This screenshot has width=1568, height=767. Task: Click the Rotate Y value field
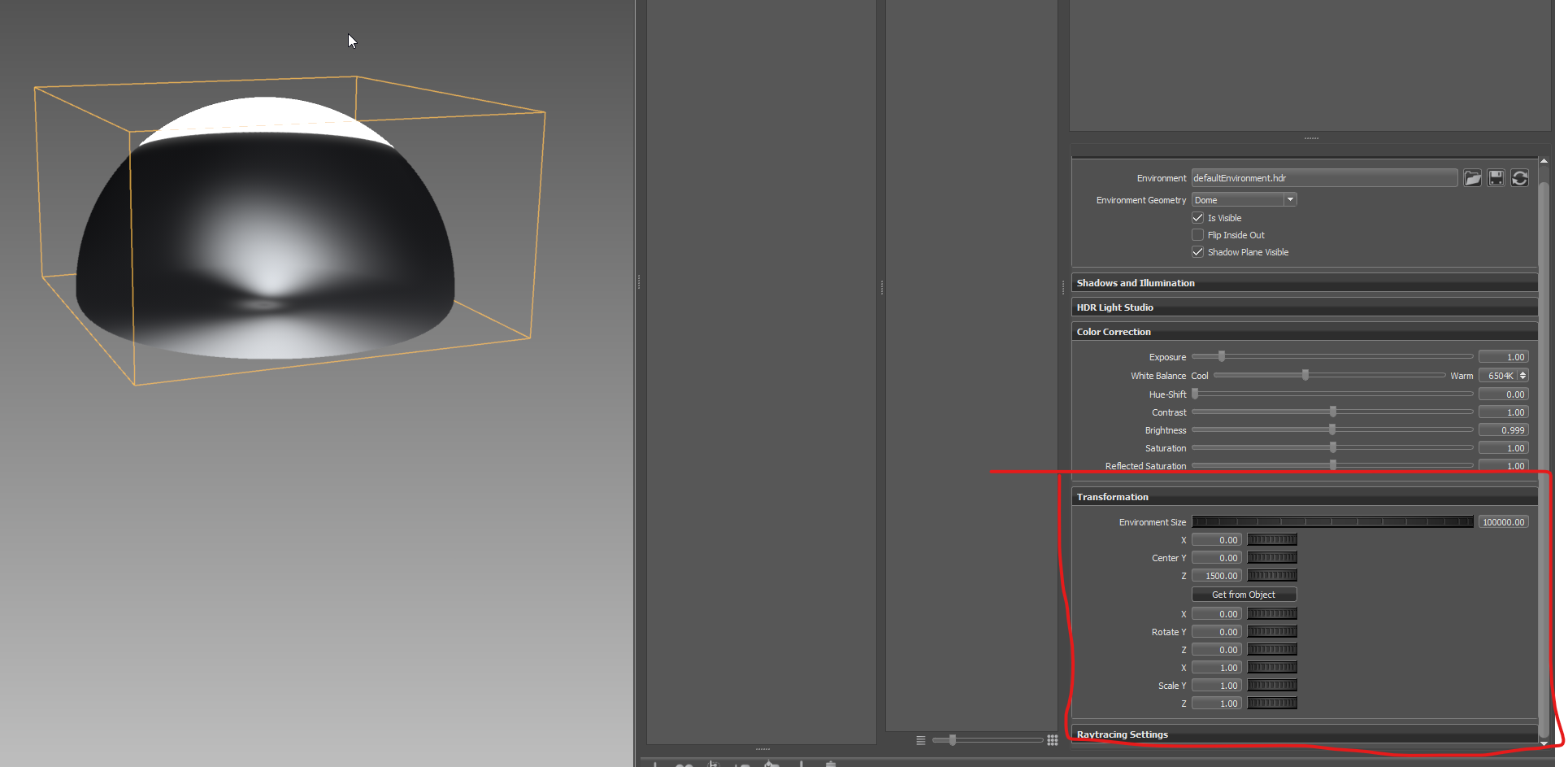[1216, 632]
